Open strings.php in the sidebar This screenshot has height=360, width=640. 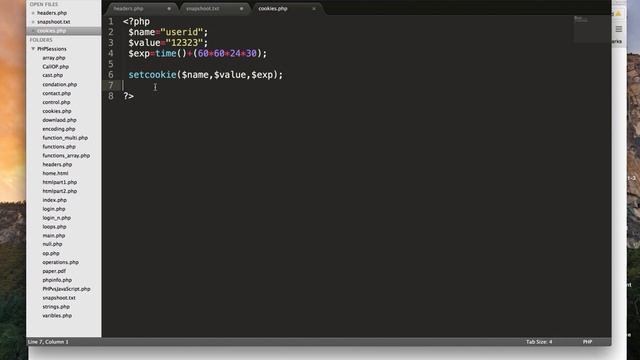pos(56,307)
